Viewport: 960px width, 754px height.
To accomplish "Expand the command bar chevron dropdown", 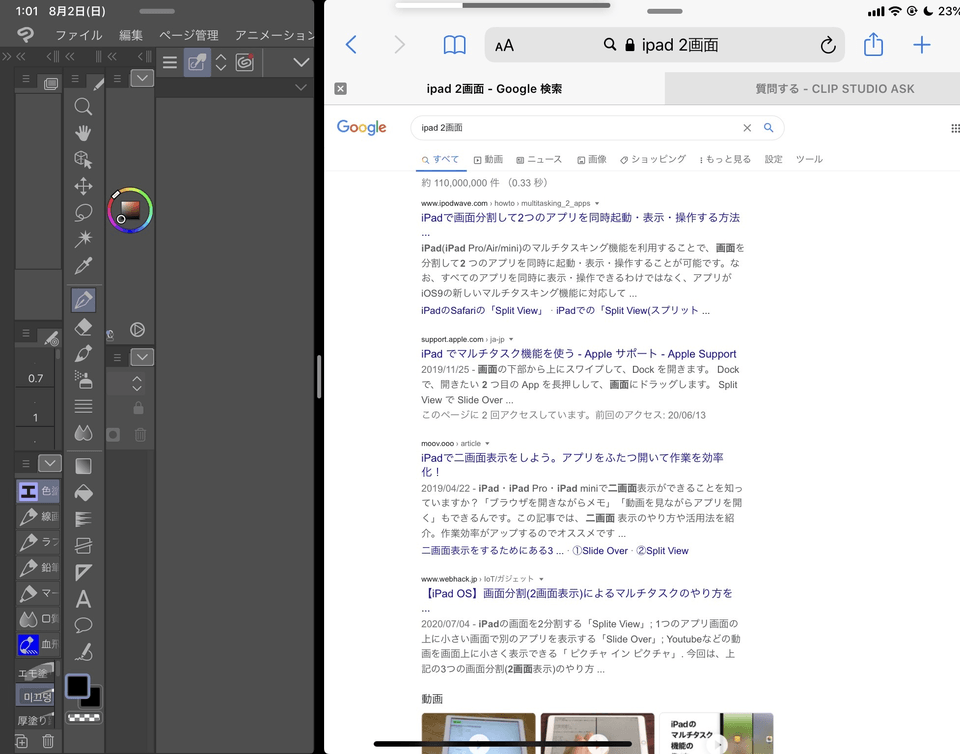I will [x=301, y=62].
